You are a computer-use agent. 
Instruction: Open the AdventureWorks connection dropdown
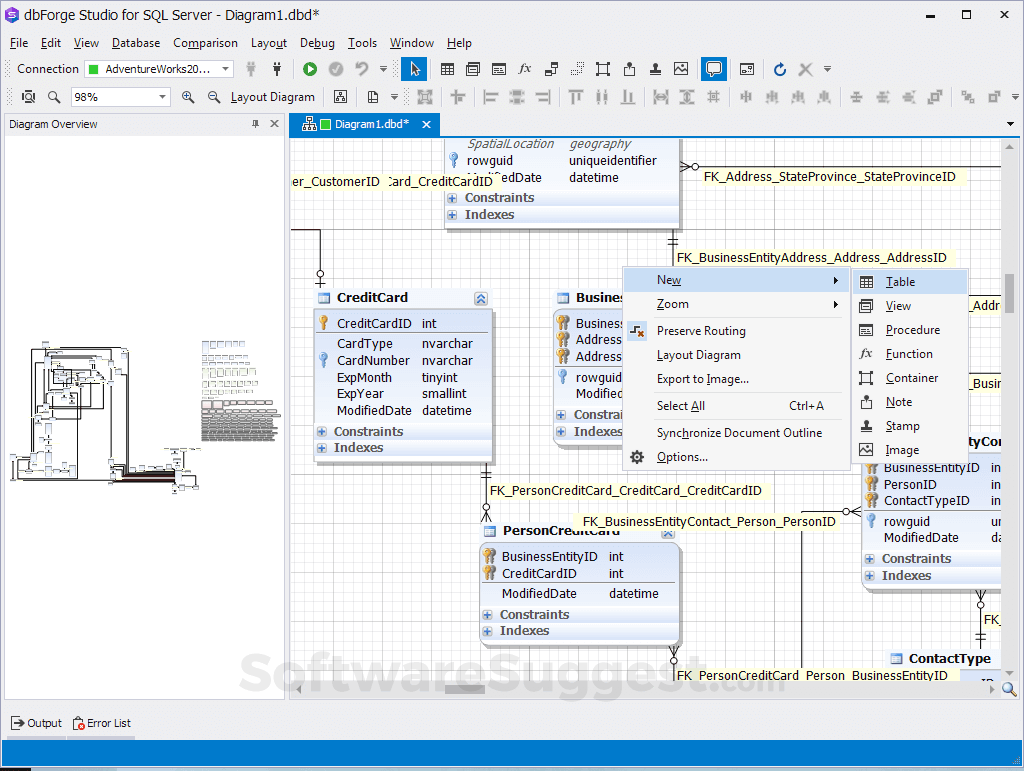point(224,68)
